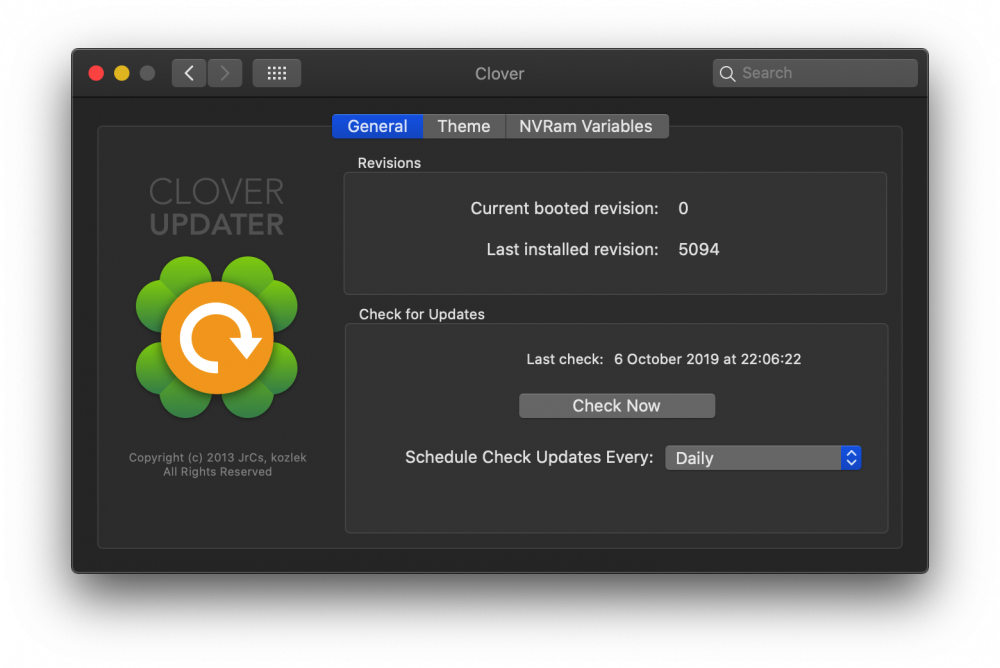Click the Schedule Check Updates Every label
The image size is (1000, 668).
coord(529,457)
